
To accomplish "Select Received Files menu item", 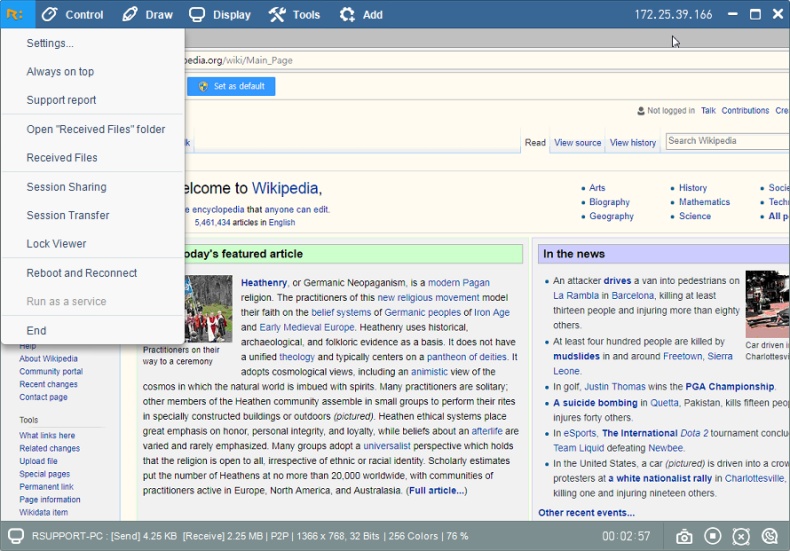I will coord(93,158).
